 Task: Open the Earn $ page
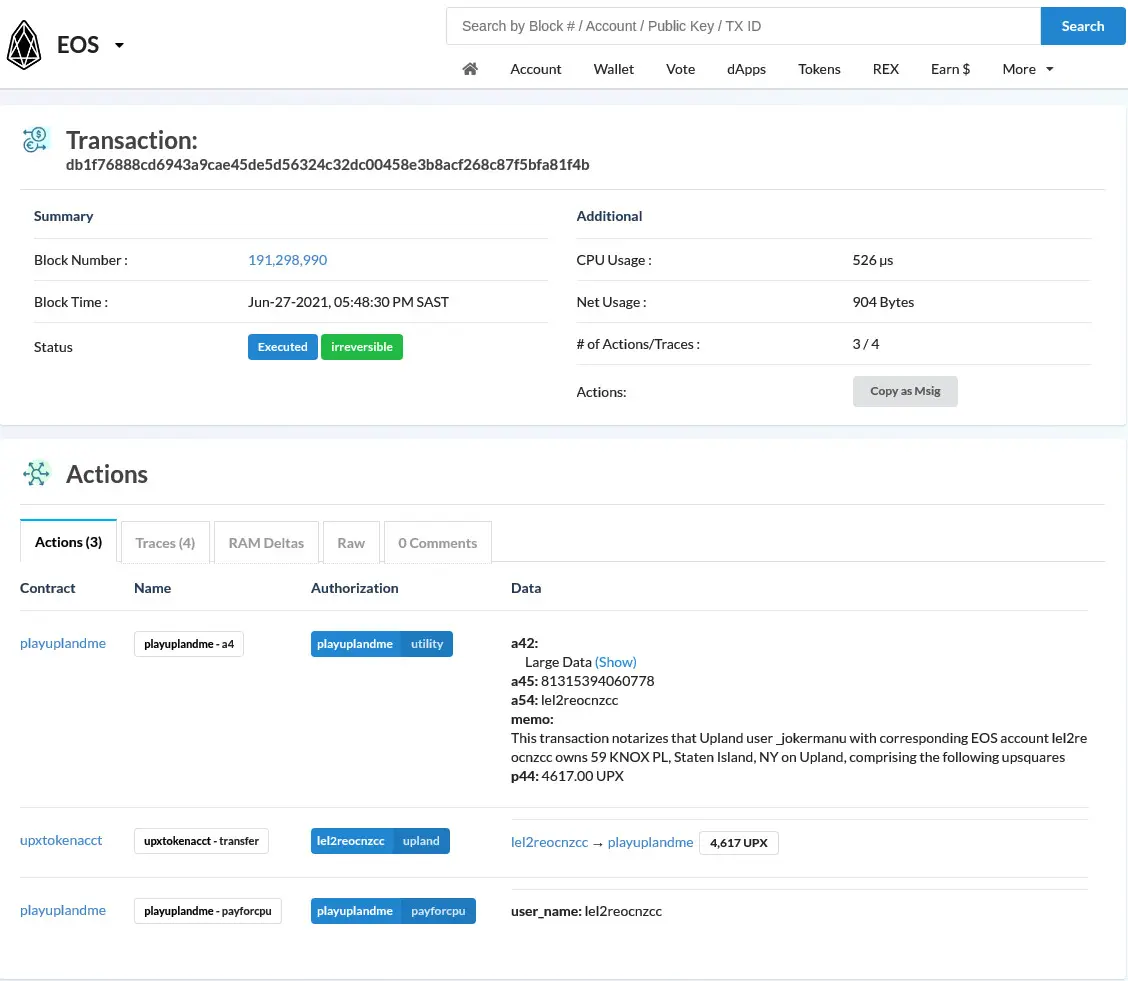pos(950,69)
